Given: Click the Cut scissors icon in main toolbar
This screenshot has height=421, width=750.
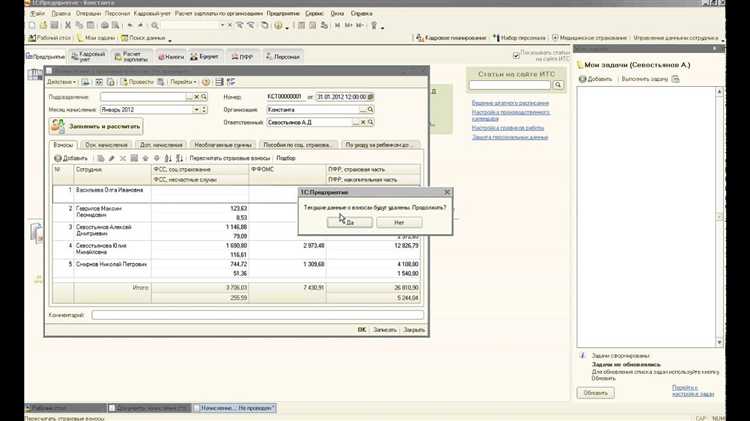Looking at the screenshot, I should tap(68, 25).
